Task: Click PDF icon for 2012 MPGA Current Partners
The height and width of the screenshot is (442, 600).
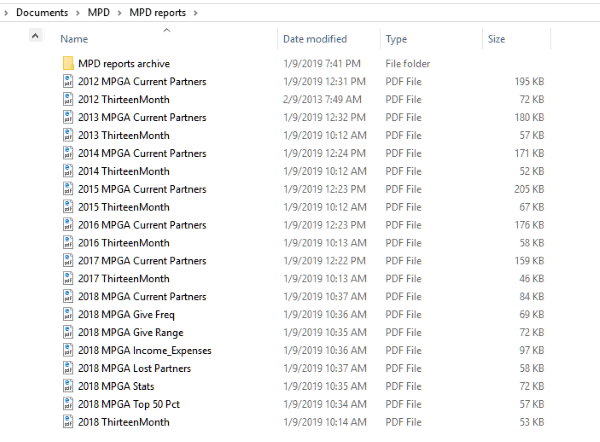Action: pyautogui.click(x=68, y=82)
